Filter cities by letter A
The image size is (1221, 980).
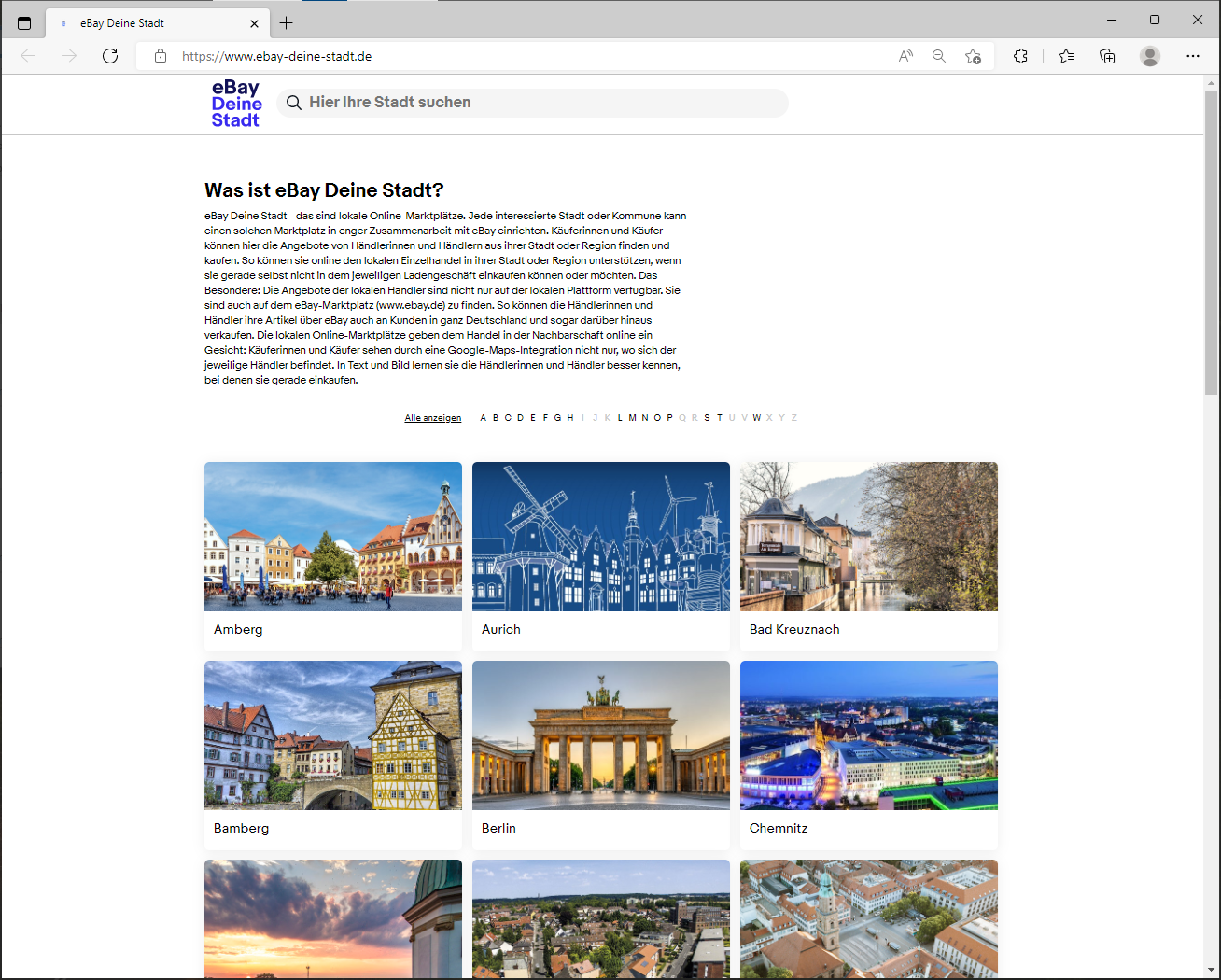[484, 418]
